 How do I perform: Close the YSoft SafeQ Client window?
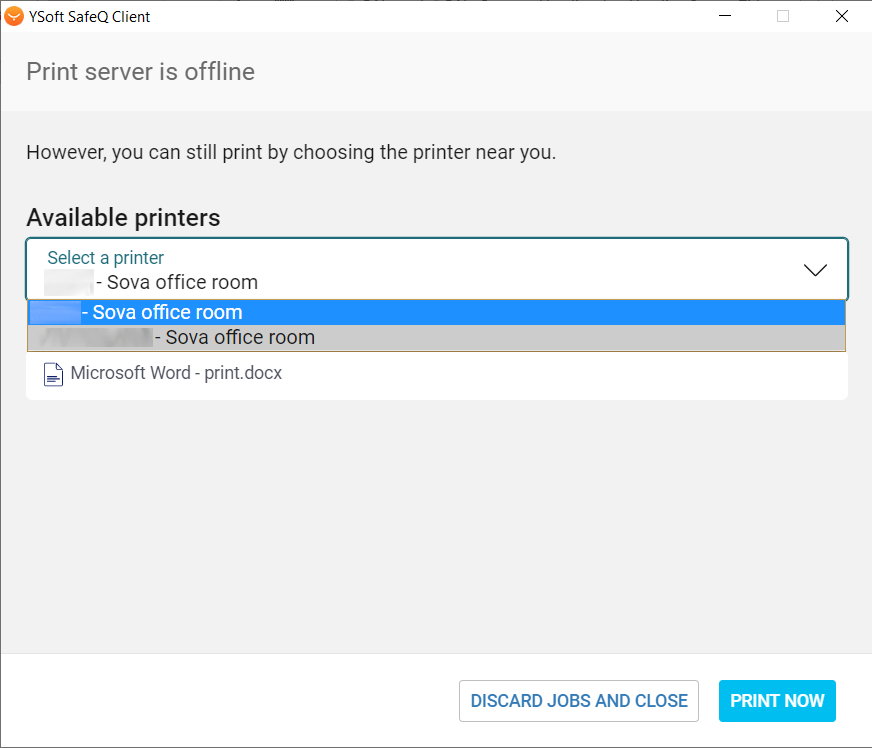pos(842,16)
